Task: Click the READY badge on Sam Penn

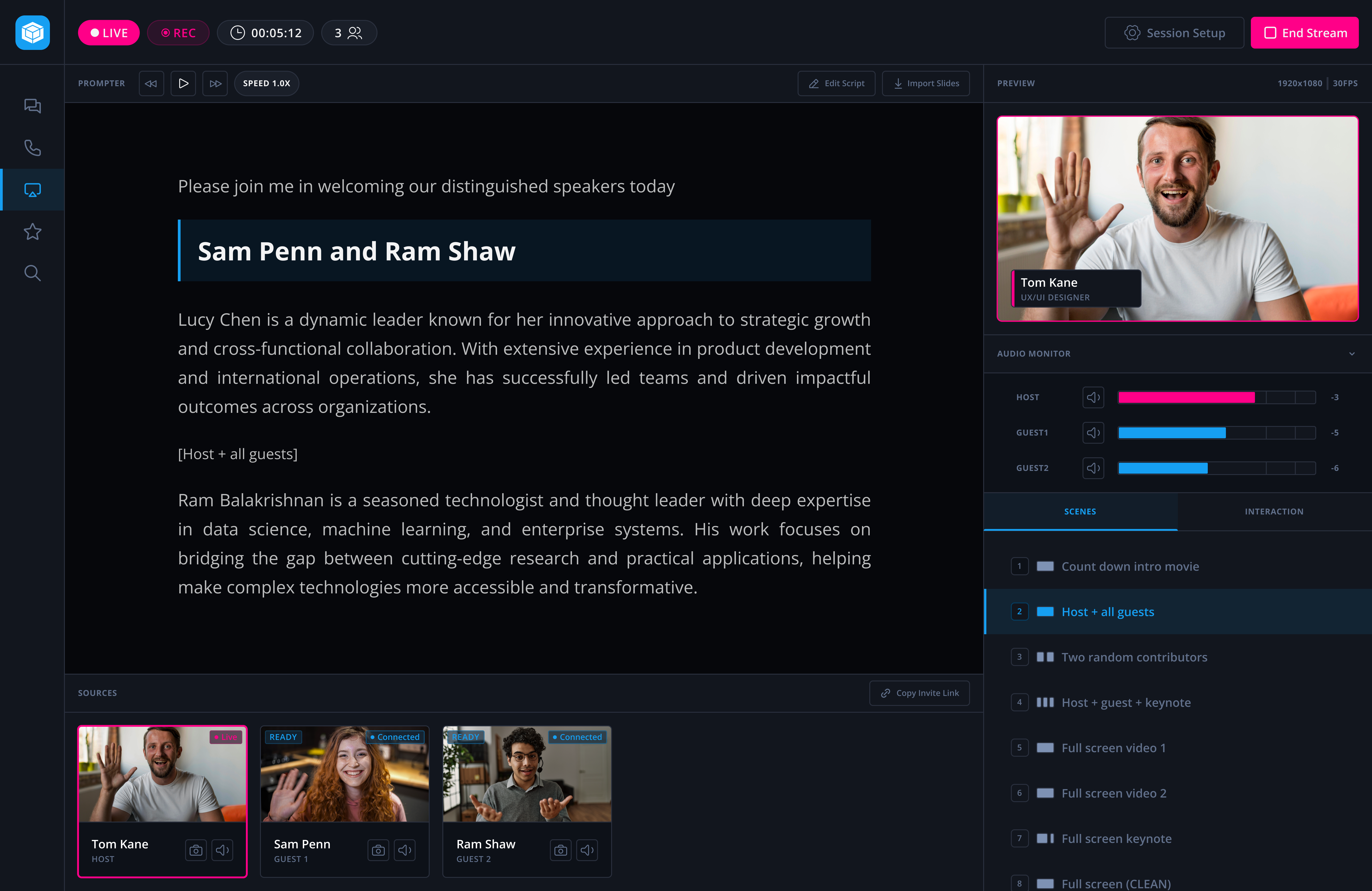Action: (x=283, y=737)
